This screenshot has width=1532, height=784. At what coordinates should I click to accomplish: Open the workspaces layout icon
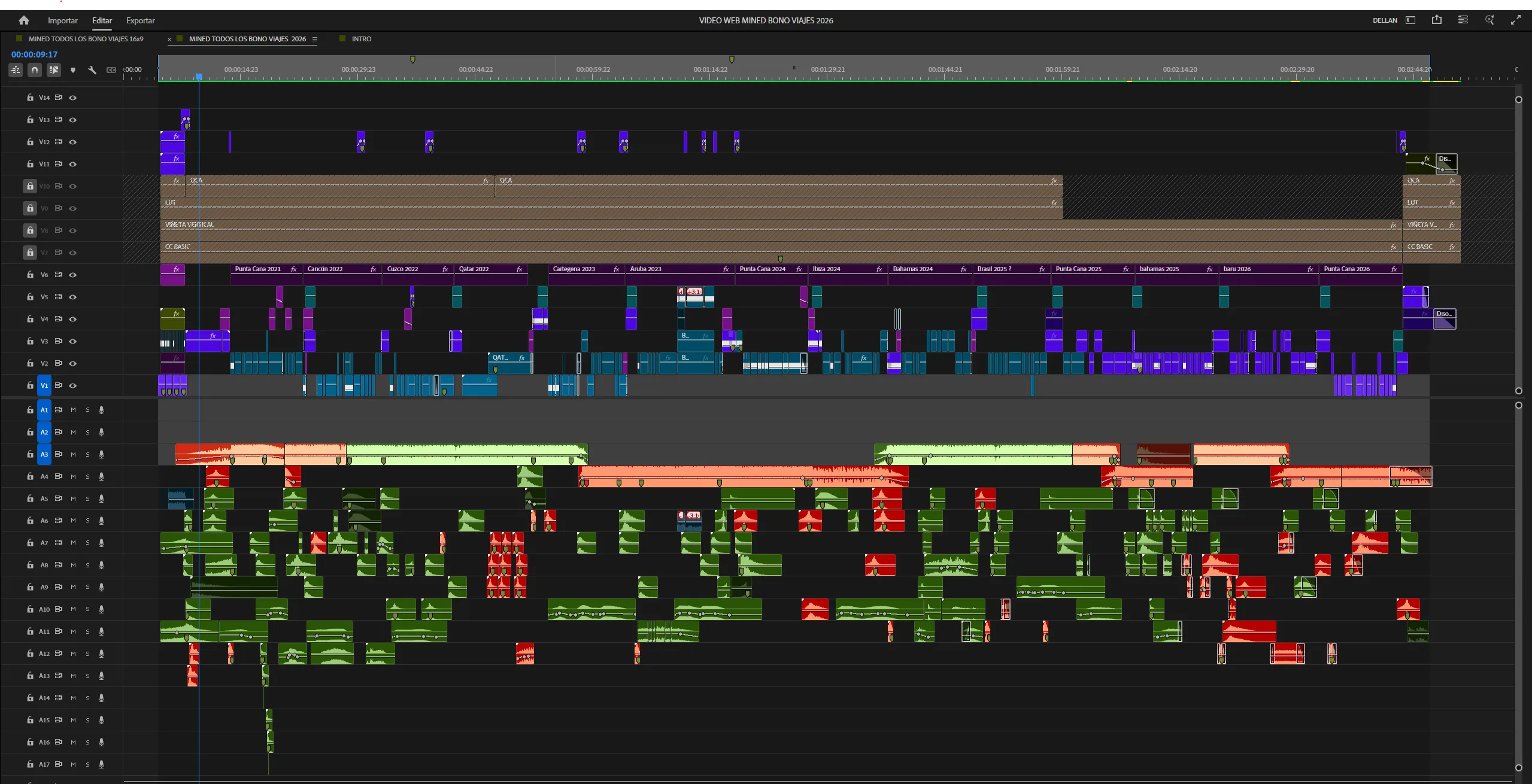click(1410, 20)
